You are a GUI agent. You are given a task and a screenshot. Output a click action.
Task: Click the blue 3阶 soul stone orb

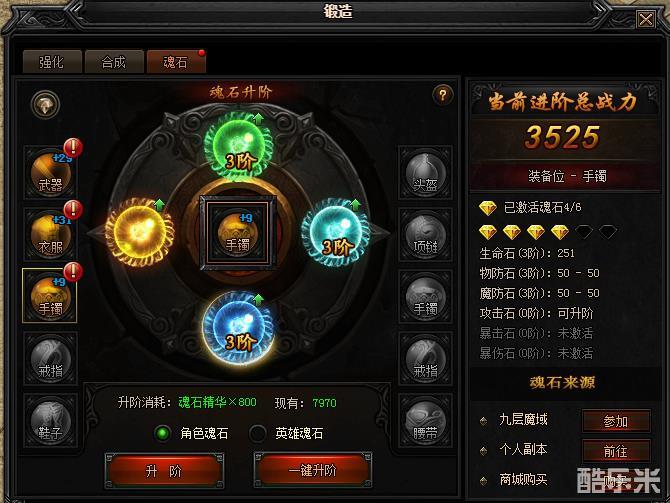pos(238,328)
